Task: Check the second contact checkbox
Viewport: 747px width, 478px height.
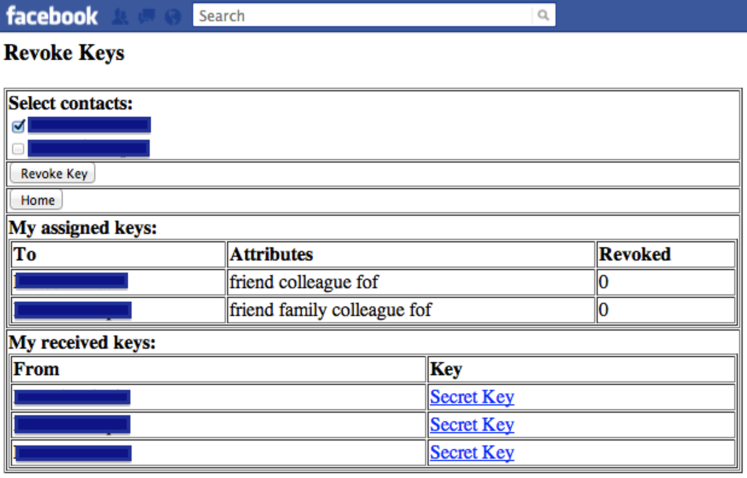Action: (x=18, y=149)
